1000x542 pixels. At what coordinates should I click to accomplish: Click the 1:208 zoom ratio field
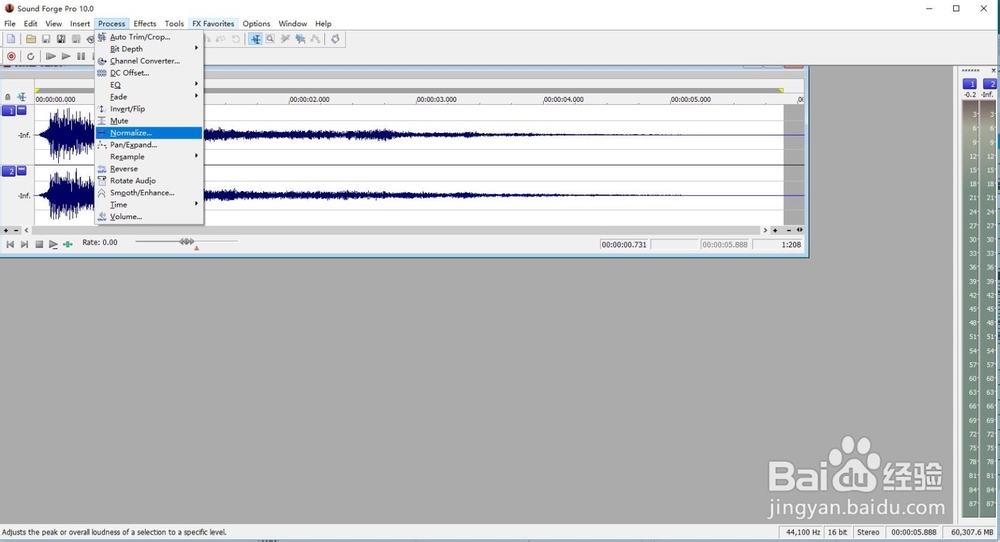click(778, 244)
